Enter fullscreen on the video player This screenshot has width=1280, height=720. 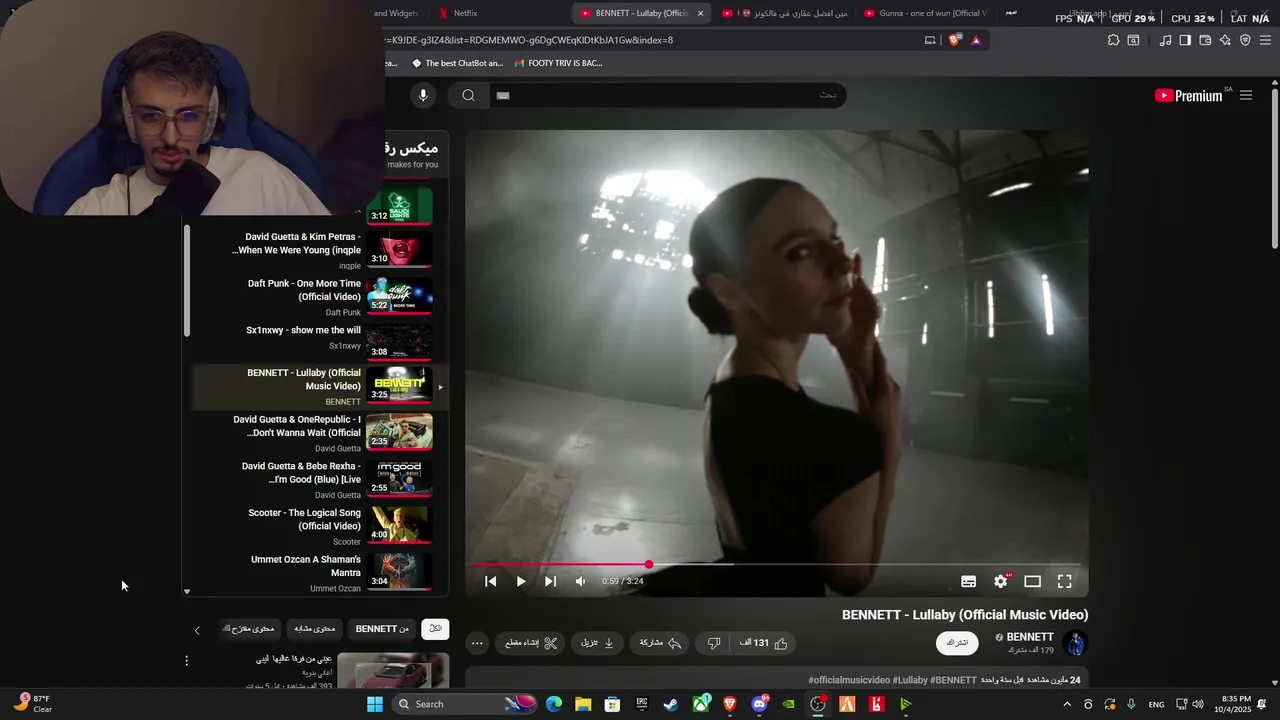(x=1065, y=581)
